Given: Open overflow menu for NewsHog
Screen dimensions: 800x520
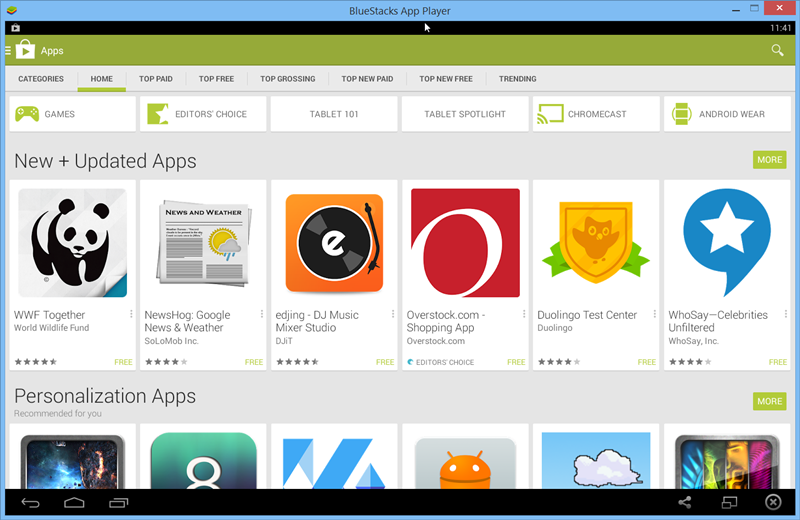Looking at the screenshot, I should pos(262,314).
